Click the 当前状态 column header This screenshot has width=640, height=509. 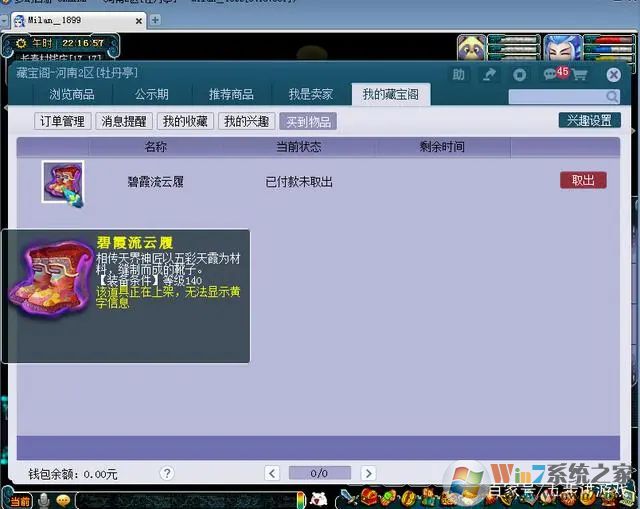tap(298, 147)
